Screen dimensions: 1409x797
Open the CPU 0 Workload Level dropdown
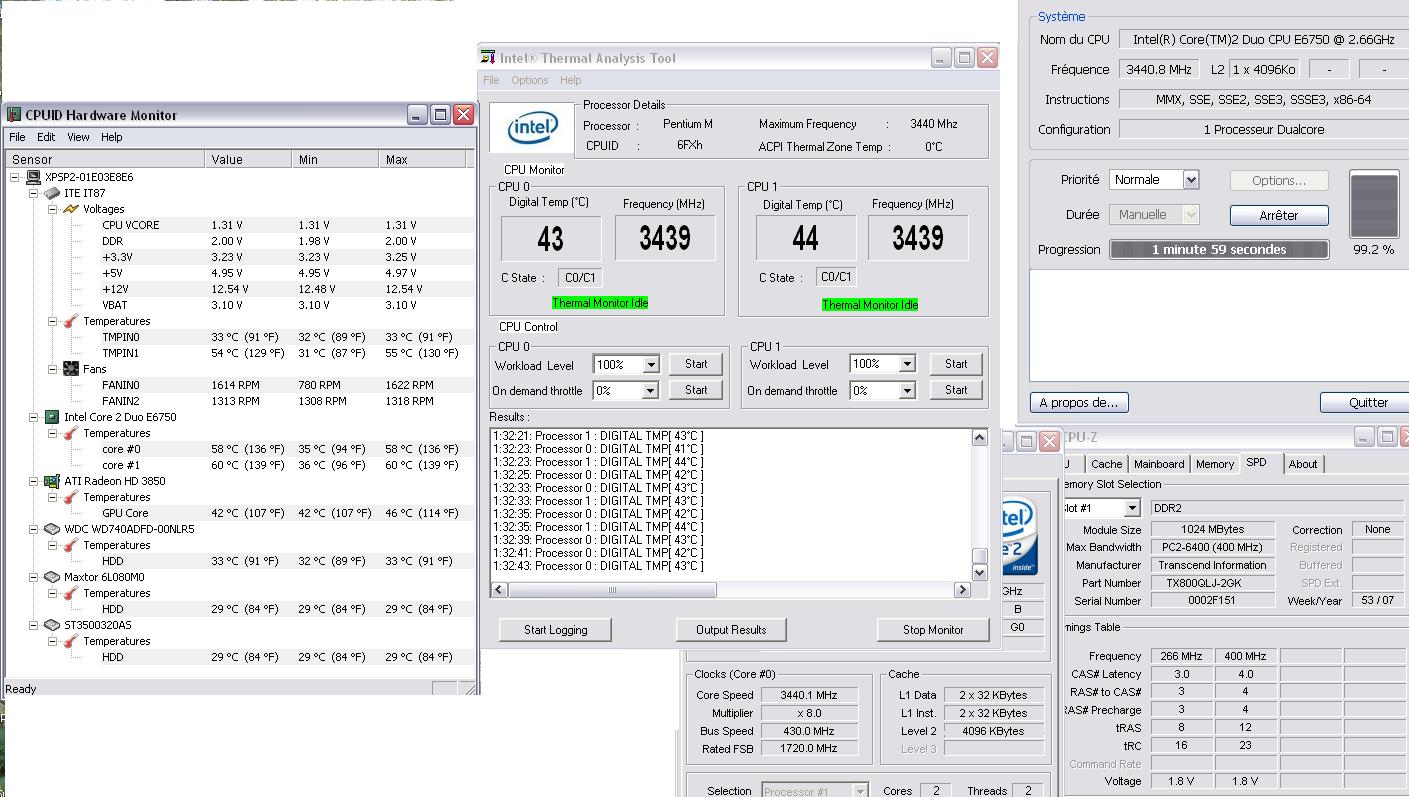pyautogui.click(x=650, y=365)
